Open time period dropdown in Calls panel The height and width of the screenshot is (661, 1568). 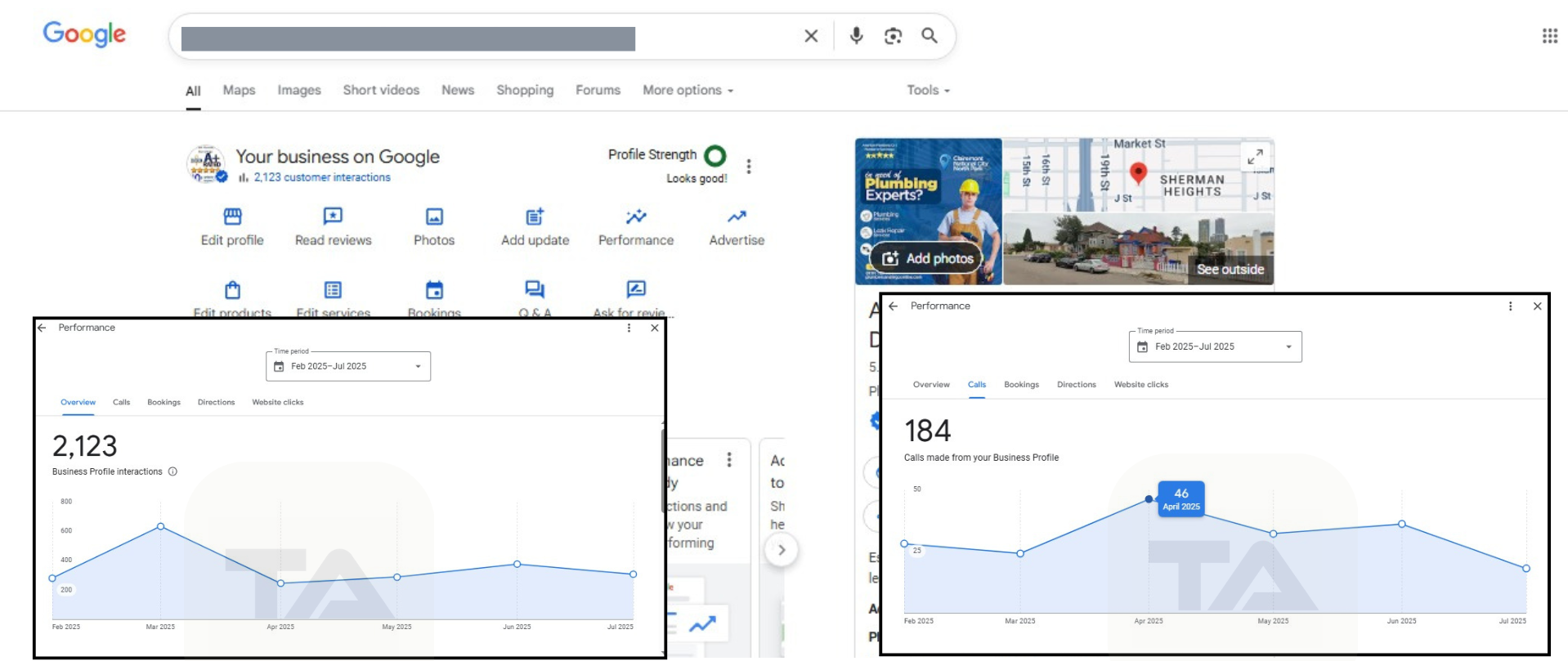click(1215, 347)
